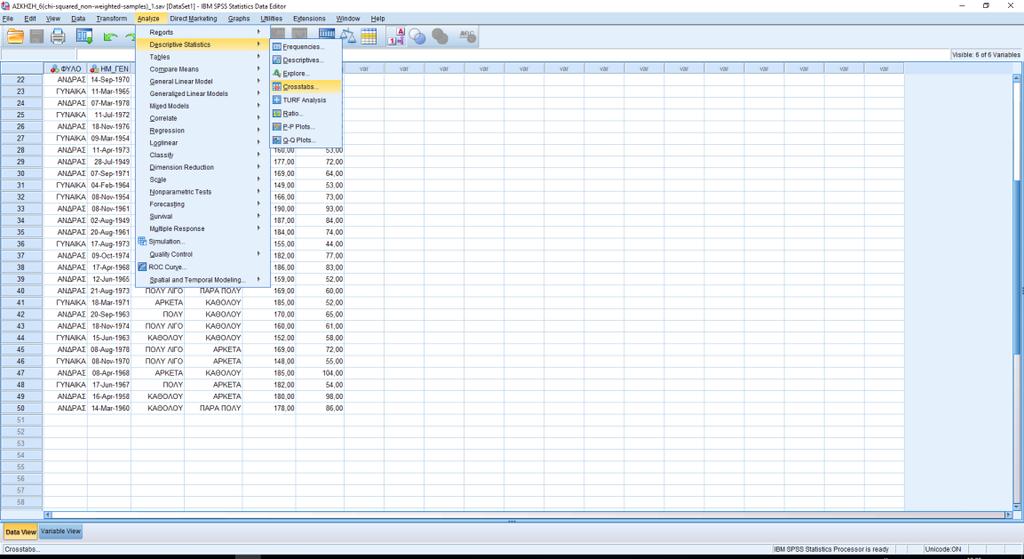Select Classify in Analyze menu
The height and width of the screenshot is (559, 1024).
202,155
